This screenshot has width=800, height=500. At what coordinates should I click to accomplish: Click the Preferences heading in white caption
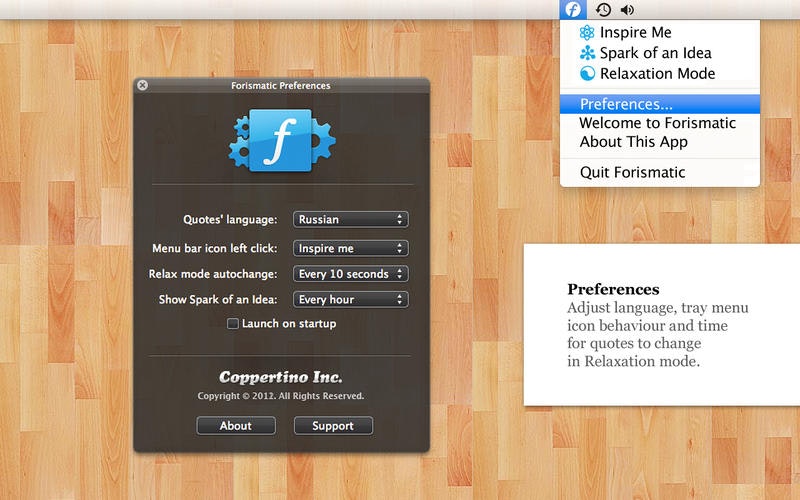point(613,289)
